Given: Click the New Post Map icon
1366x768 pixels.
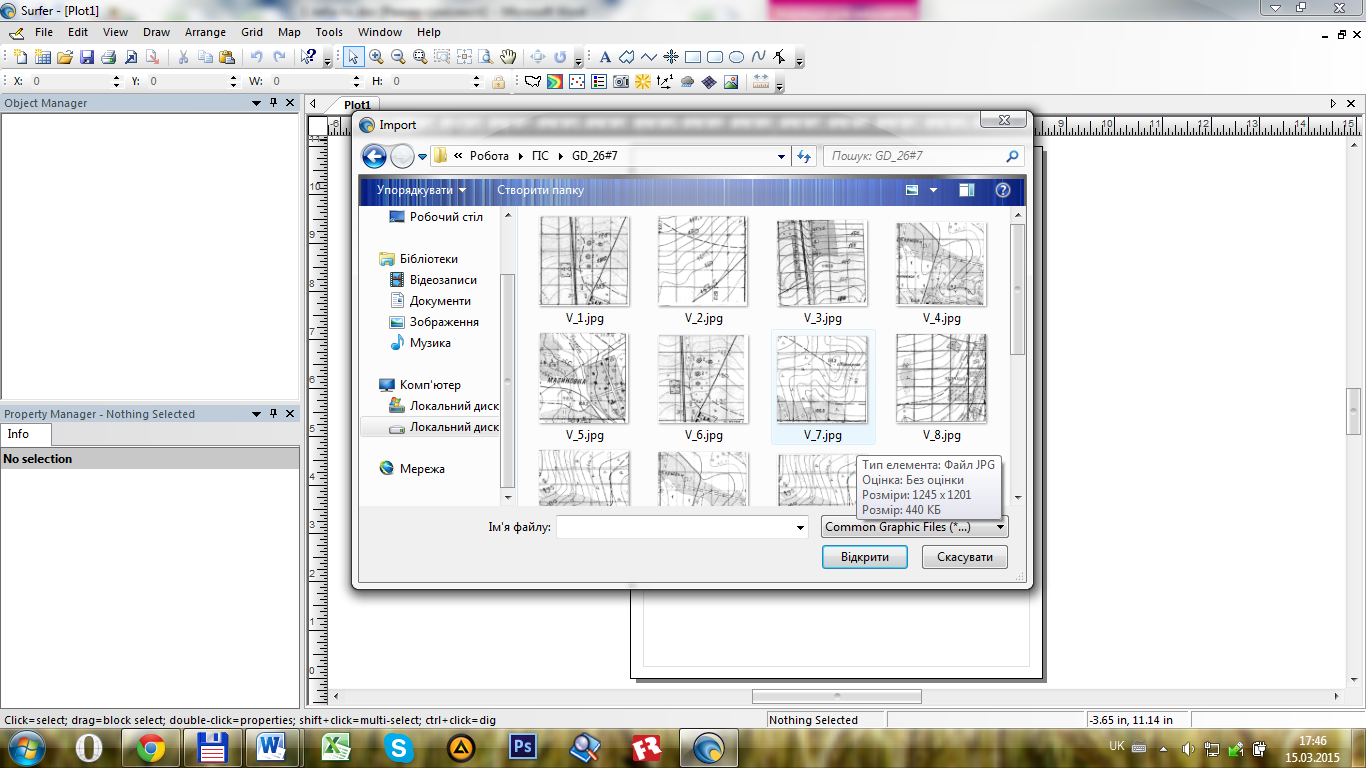Looking at the screenshot, I should click(x=577, y=82).
